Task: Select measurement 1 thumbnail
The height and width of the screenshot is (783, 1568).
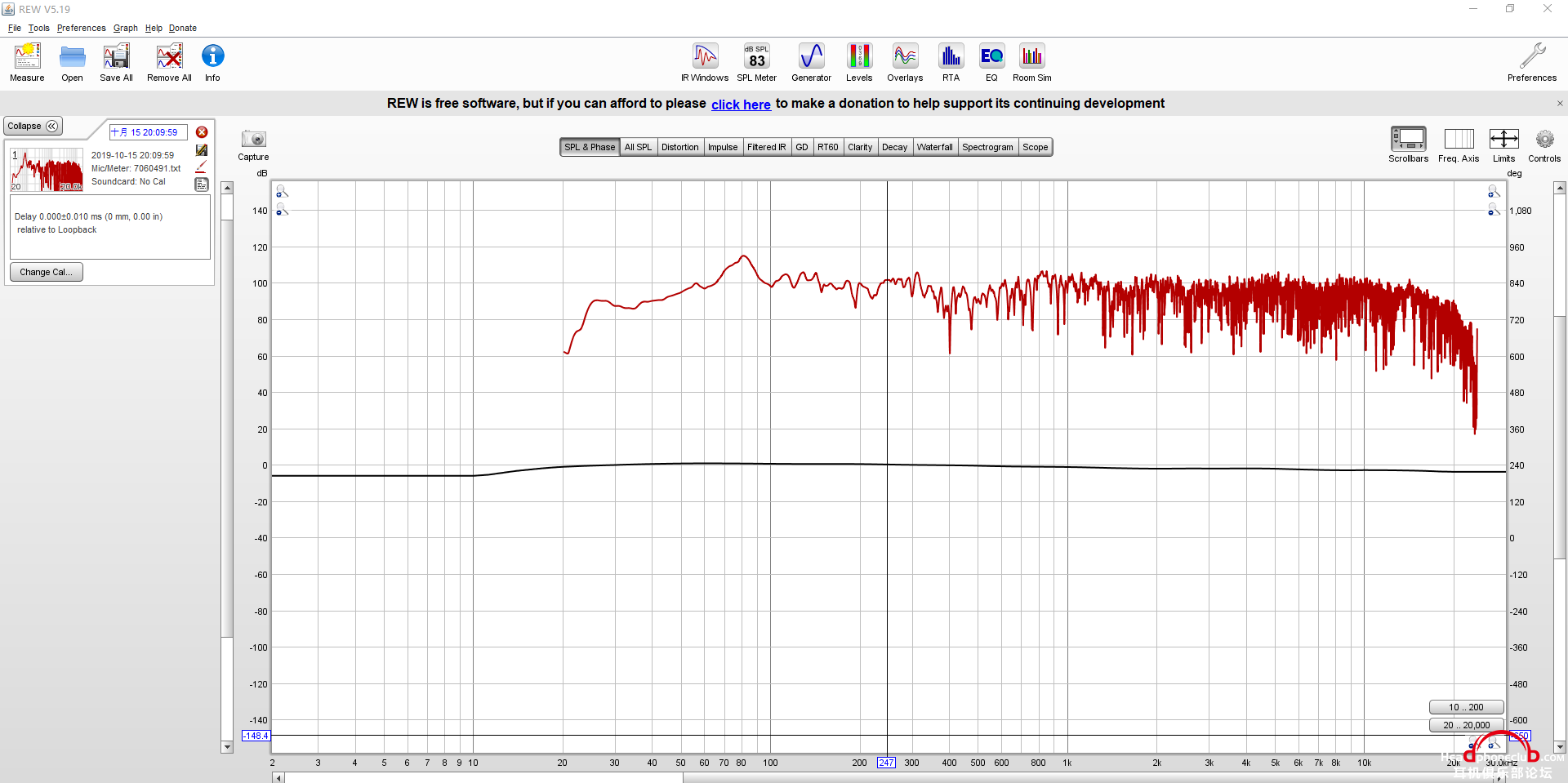Action: point(47,169)
